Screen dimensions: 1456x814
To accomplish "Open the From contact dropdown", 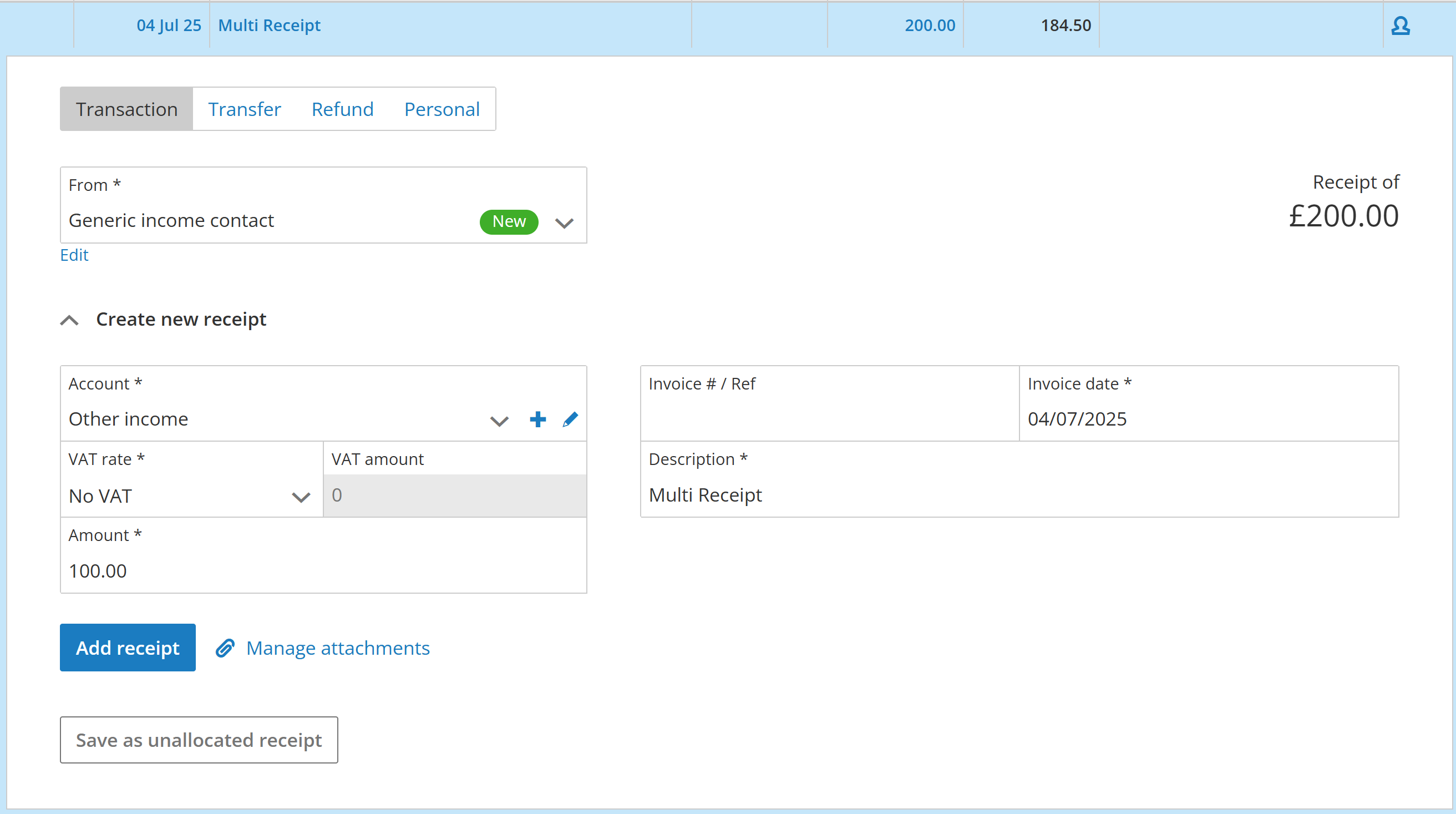I will 564,223.
